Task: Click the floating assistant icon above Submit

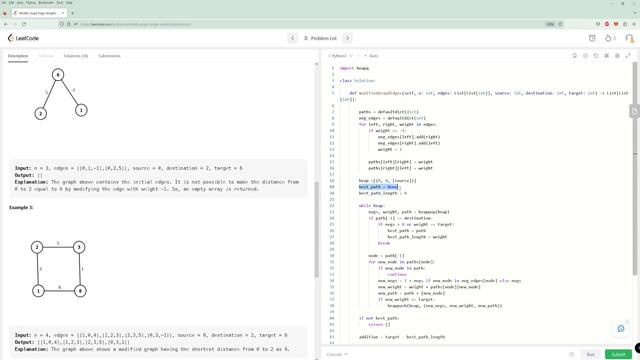Action: pyautogui.click(x=621, y=329)
